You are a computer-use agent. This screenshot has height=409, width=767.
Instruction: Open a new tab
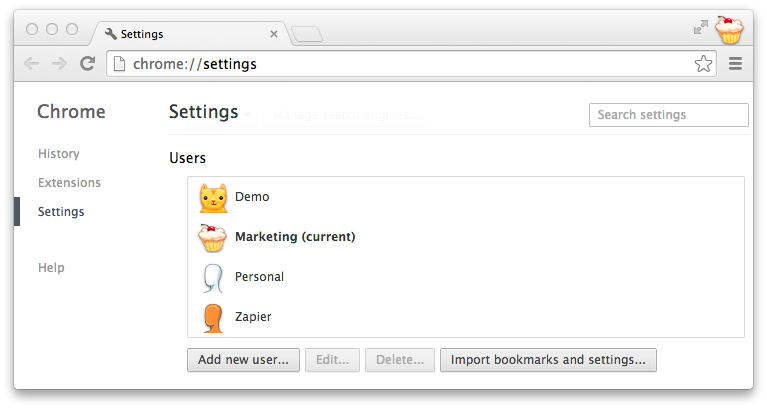click(x=307, y=35)
